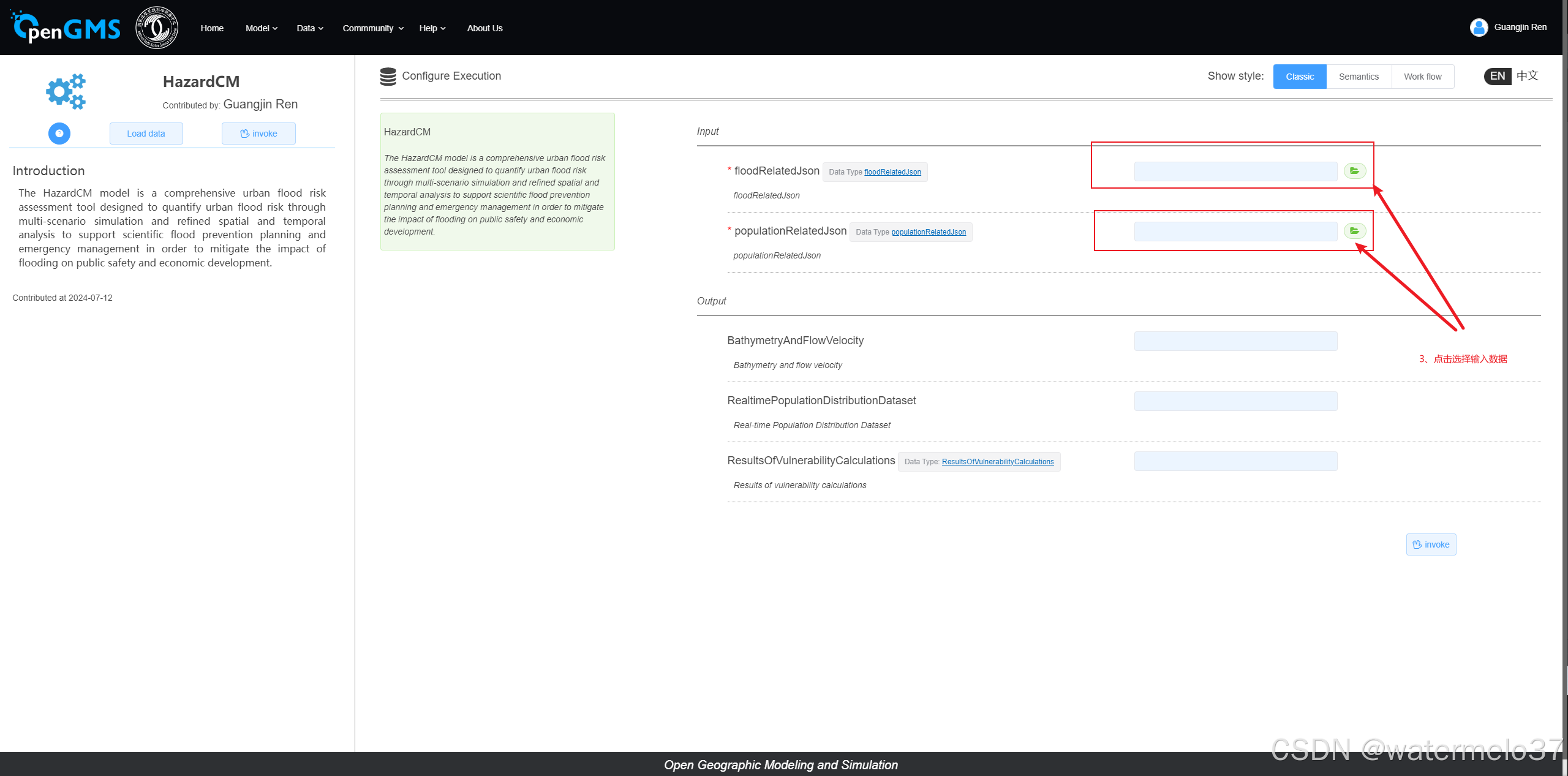Switch show style to Semantics
Image resolution: width=1568 pixels, height=776 pixels.
[x=1358, y=77]
